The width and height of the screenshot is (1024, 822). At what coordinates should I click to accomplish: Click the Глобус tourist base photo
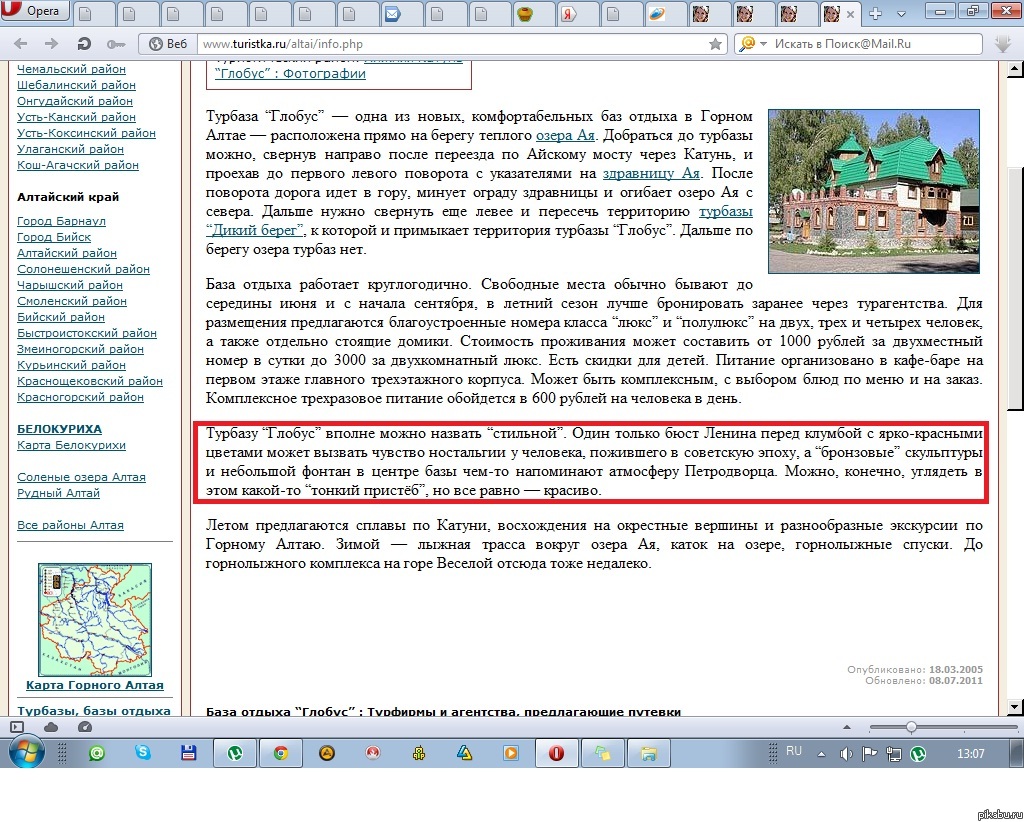tap(873, 190)
